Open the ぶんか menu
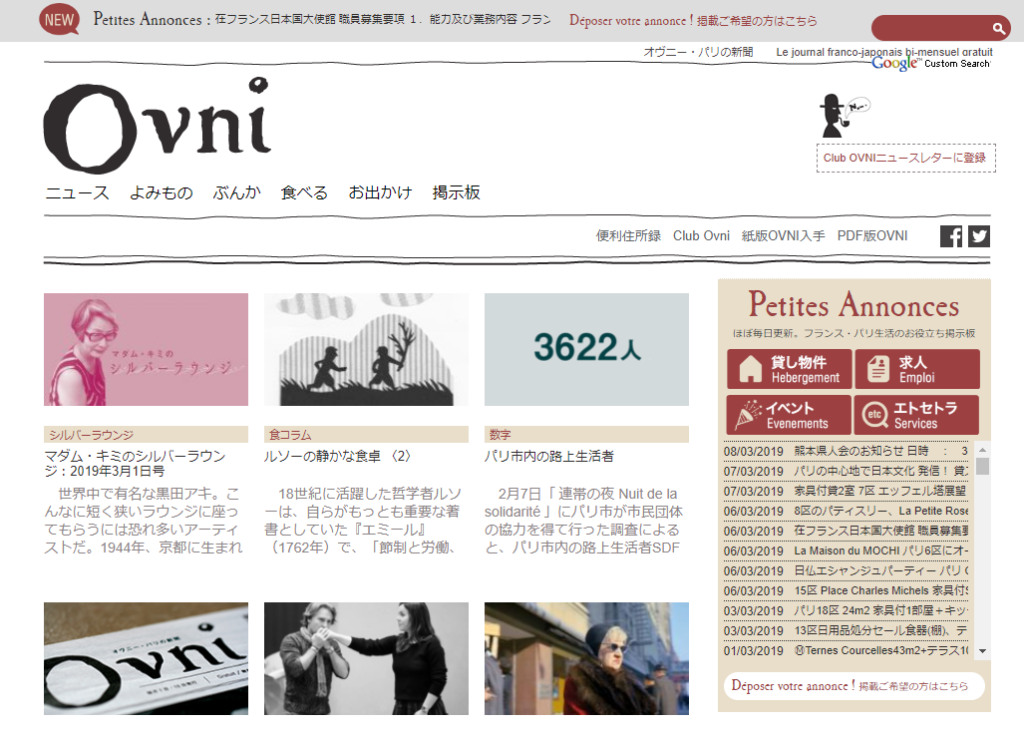This screenshot has height=732, width=1024. coord(236,193)
